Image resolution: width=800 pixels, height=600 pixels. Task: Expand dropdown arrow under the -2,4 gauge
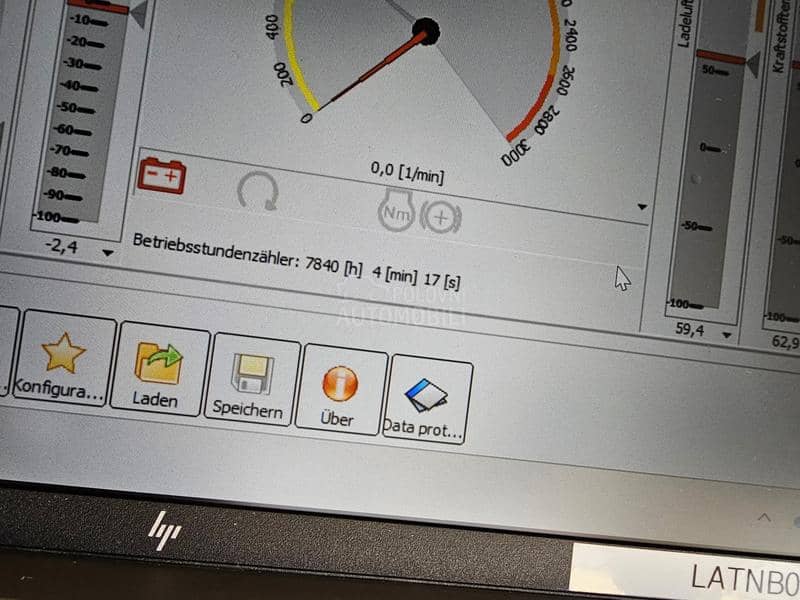108,253
